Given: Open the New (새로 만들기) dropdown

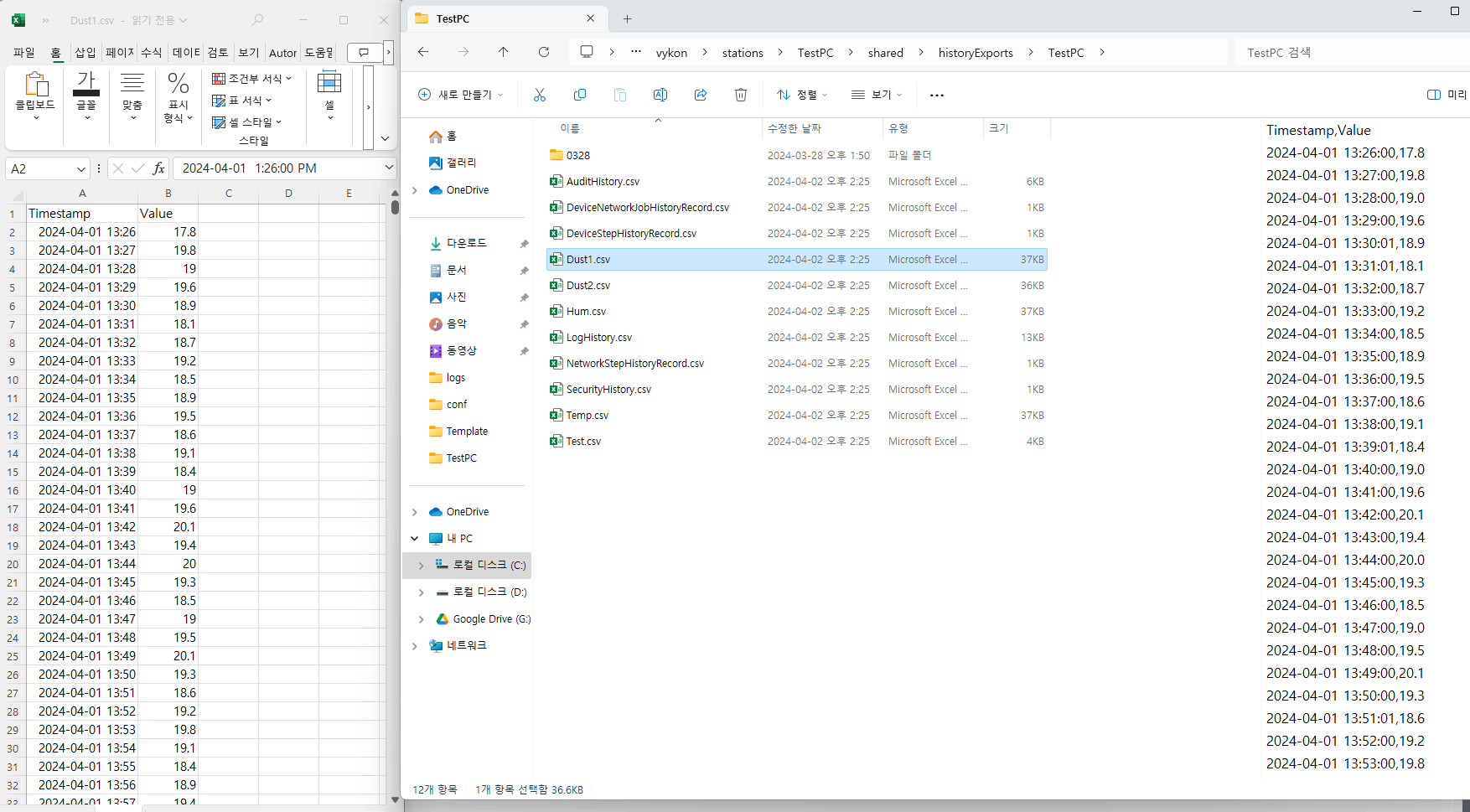Looking at the screenshot, I should pyautogui.click(x=461, y=95).
